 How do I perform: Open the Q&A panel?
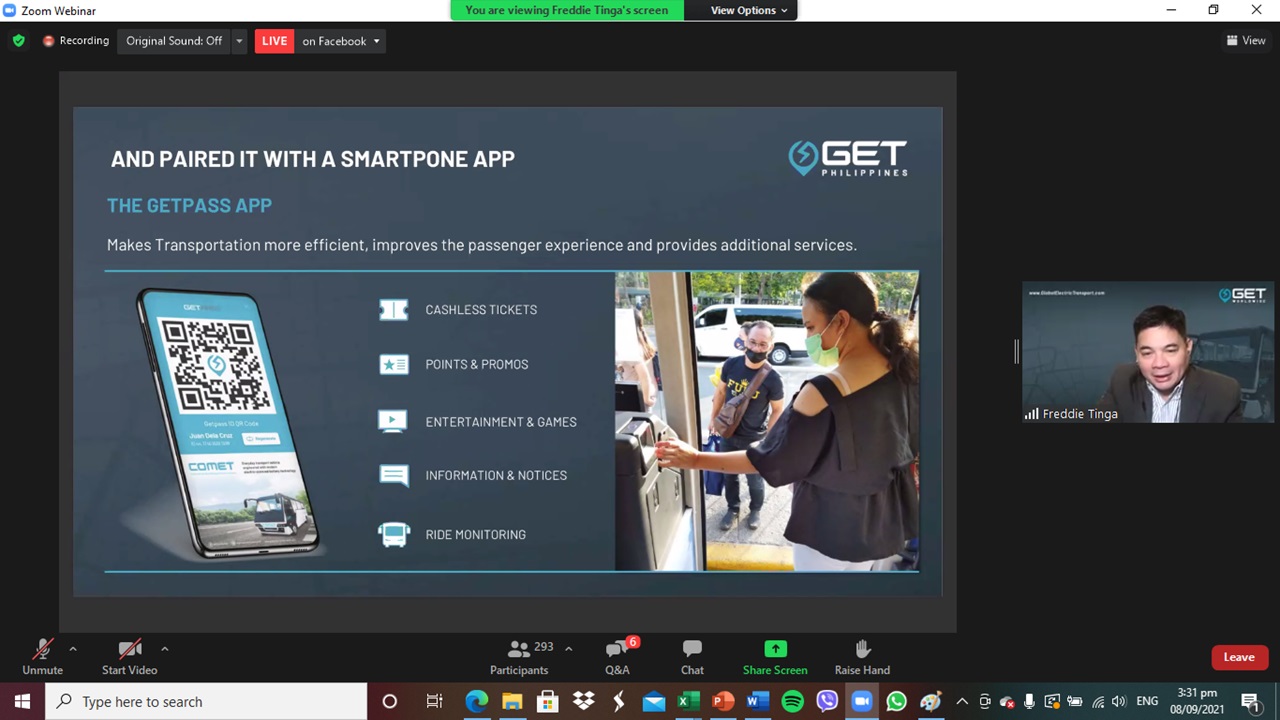617,658
